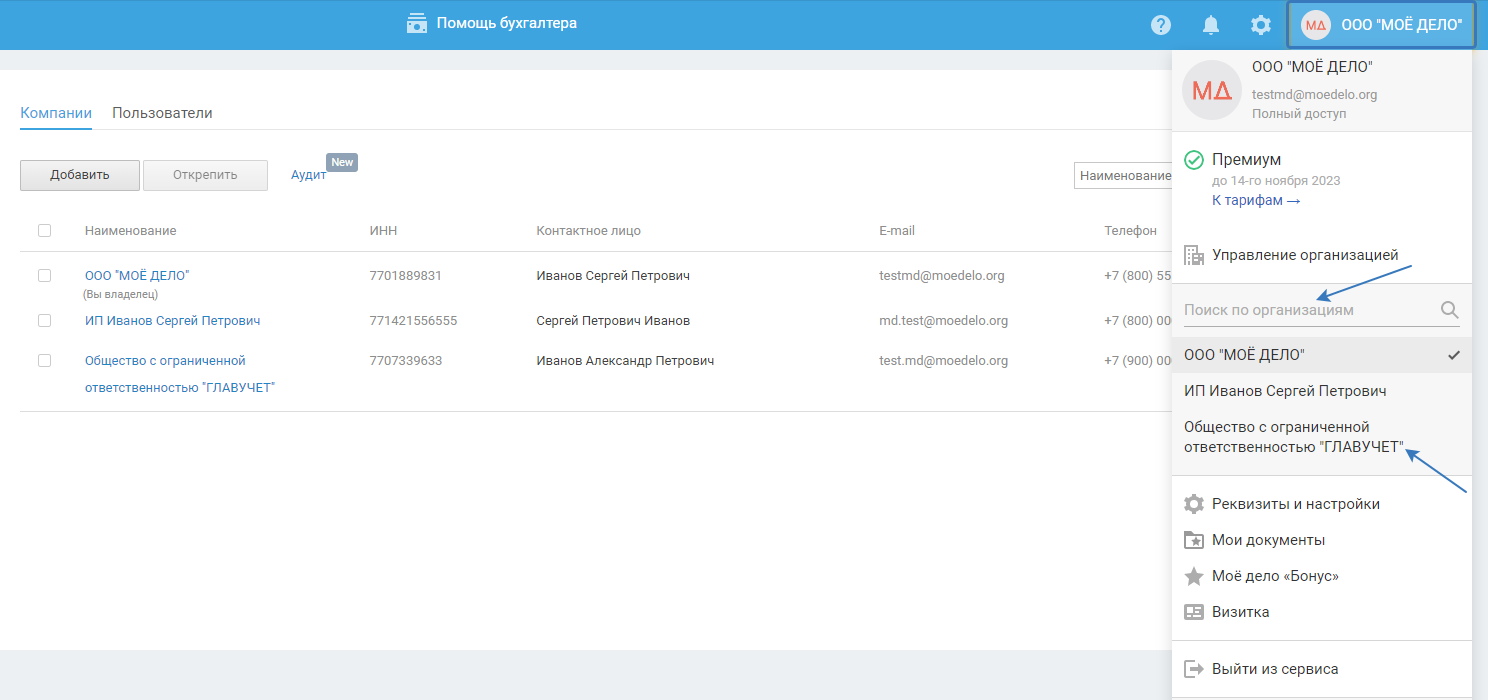Open the help question mark icon

[x=1160, y=25]
